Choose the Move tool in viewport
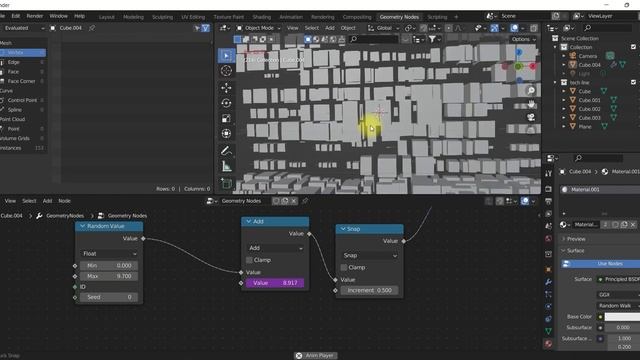The image size is (640, 360). pyautogui.click(x=226, y=87)
